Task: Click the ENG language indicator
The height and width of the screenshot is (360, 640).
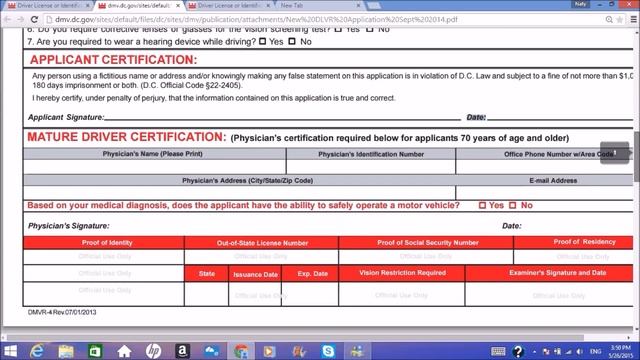Action: [596, 351]
